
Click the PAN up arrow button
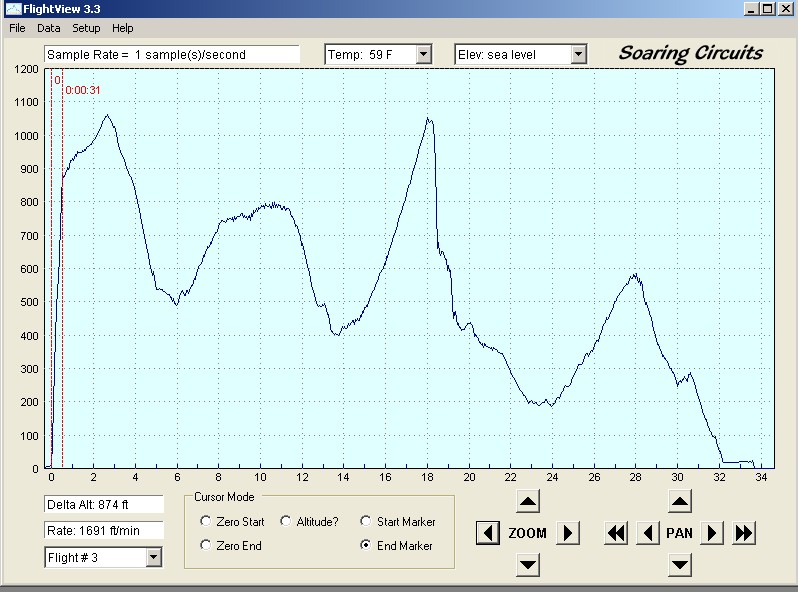(x=679, y=502)
